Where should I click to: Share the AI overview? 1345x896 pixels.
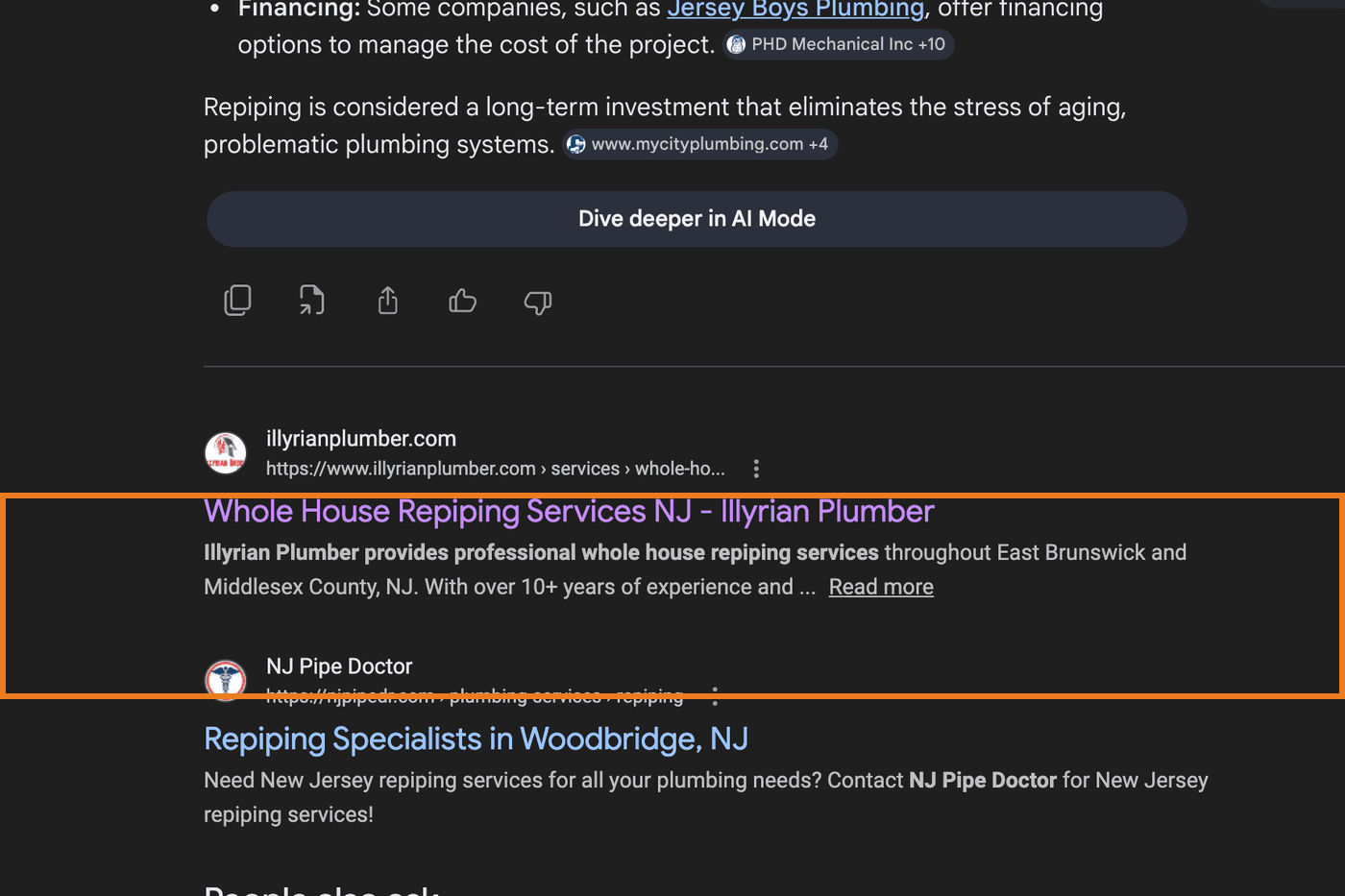point(387,301)
